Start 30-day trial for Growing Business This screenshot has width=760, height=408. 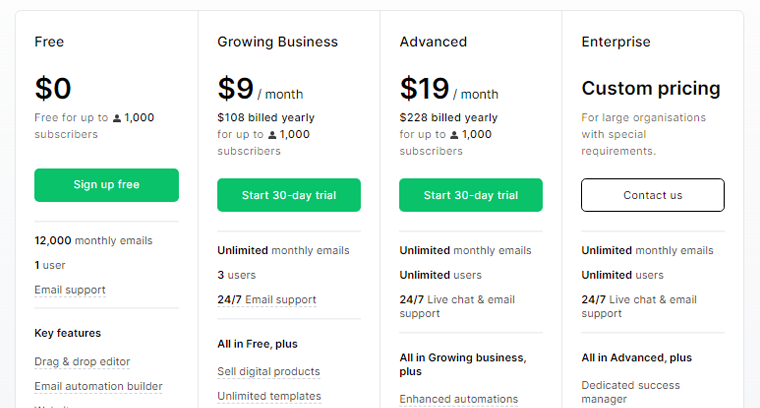point(289,195)
